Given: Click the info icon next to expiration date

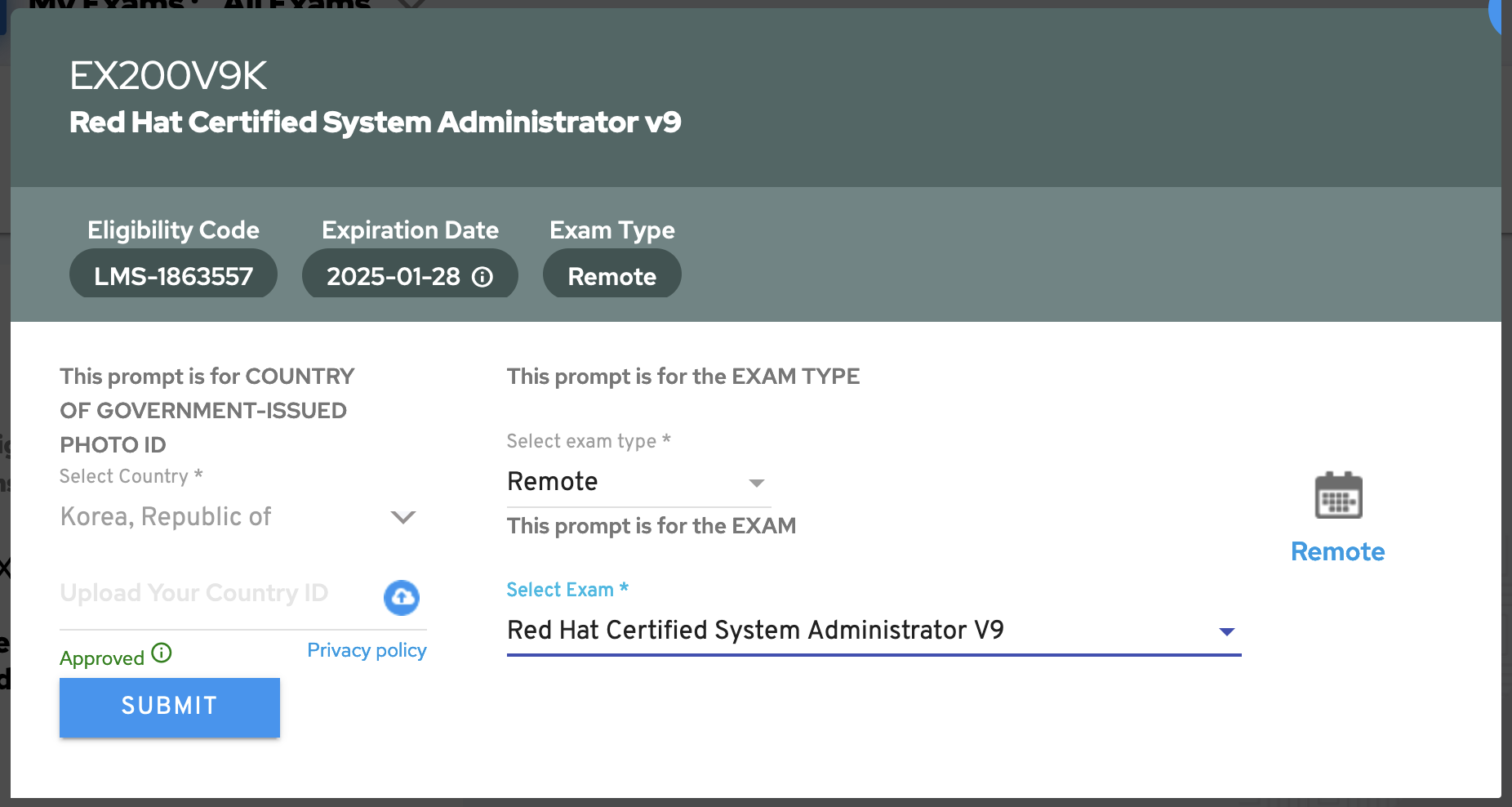Looking at the screenshot, I should [483, 277].
